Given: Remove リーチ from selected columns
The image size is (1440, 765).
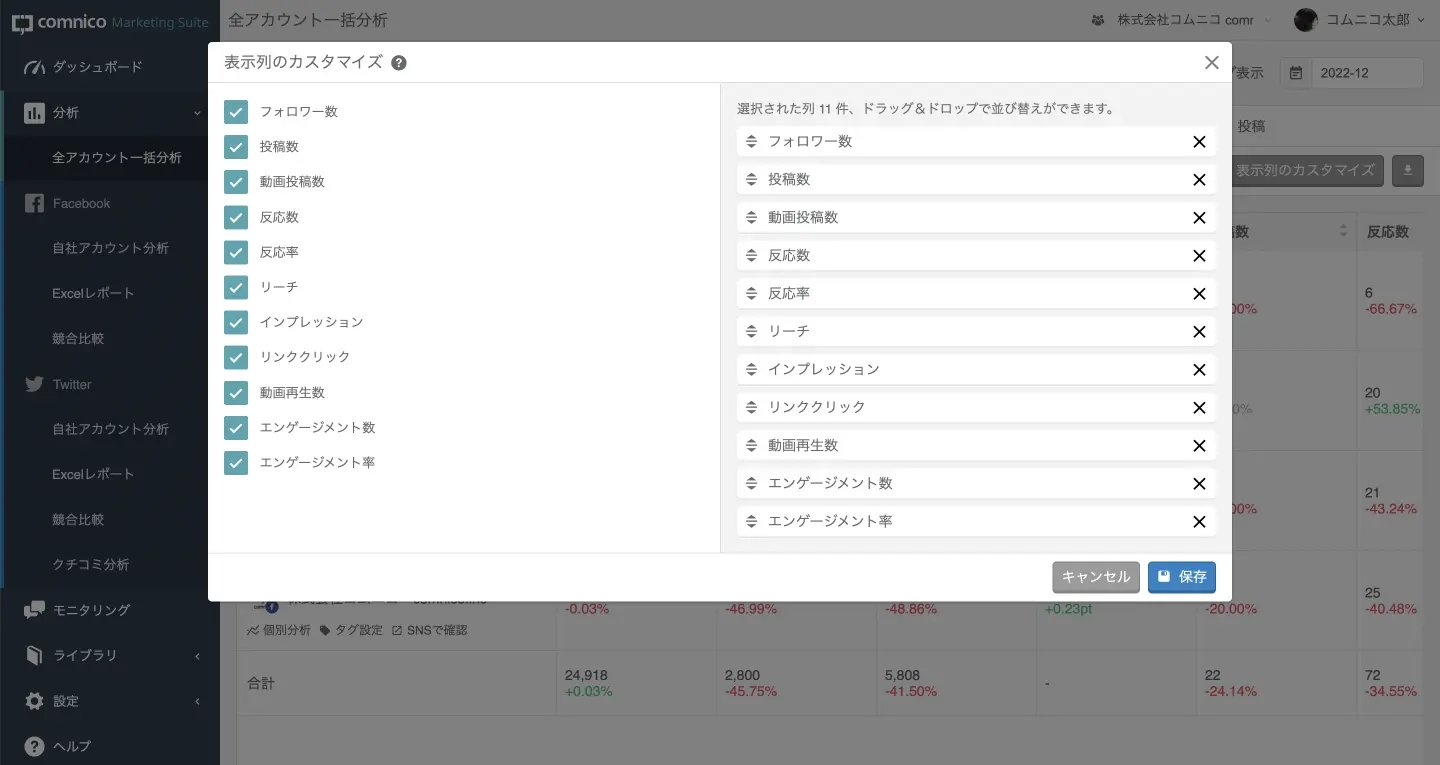Looking at the screenshot, I should point(1199,332).
